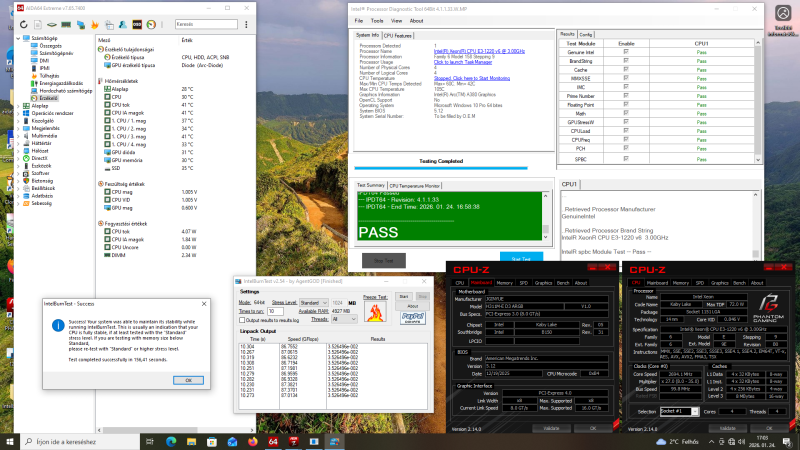Viewport: 800px width, 450px height.
Task: Click the PayPal donate image in IntelBurnTest
Action: click(x=413, y=318)
